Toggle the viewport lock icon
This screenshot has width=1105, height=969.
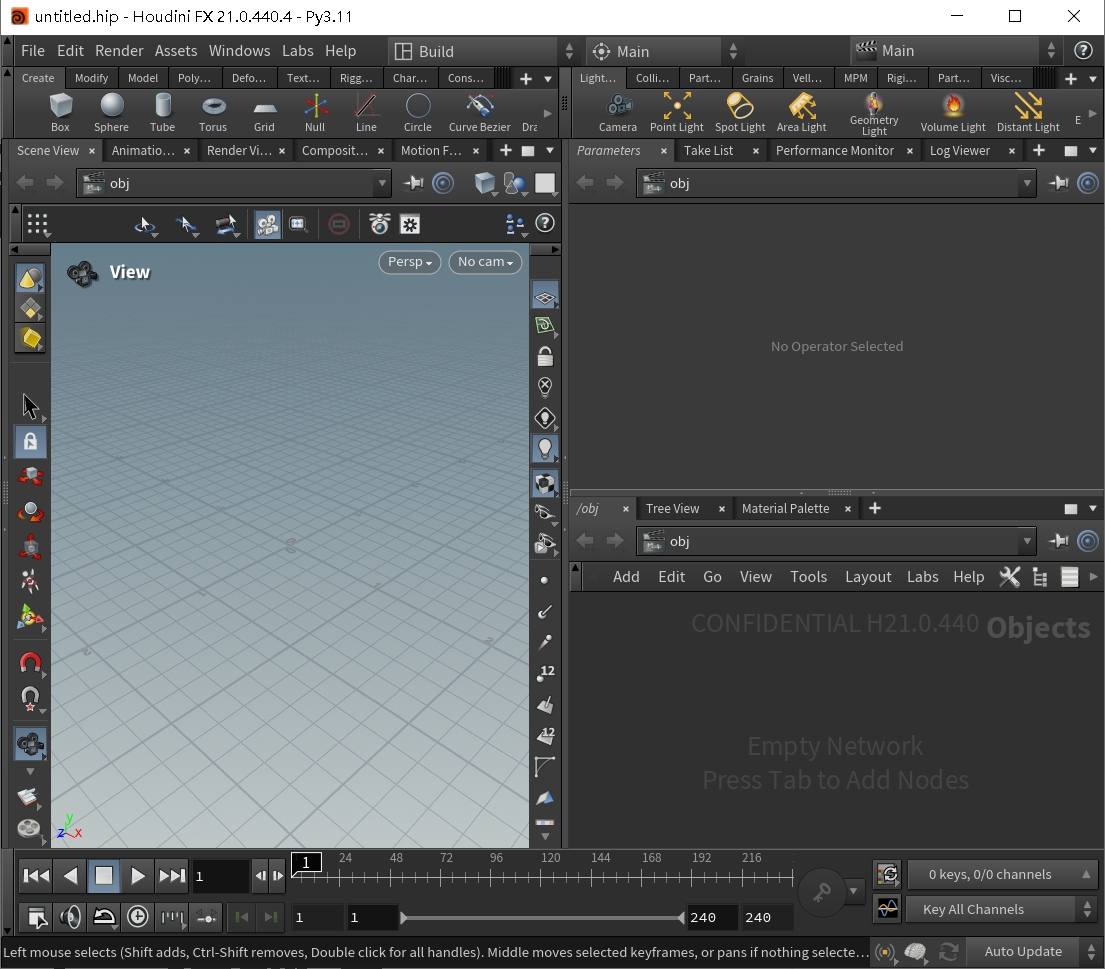[x=545, y=357]
